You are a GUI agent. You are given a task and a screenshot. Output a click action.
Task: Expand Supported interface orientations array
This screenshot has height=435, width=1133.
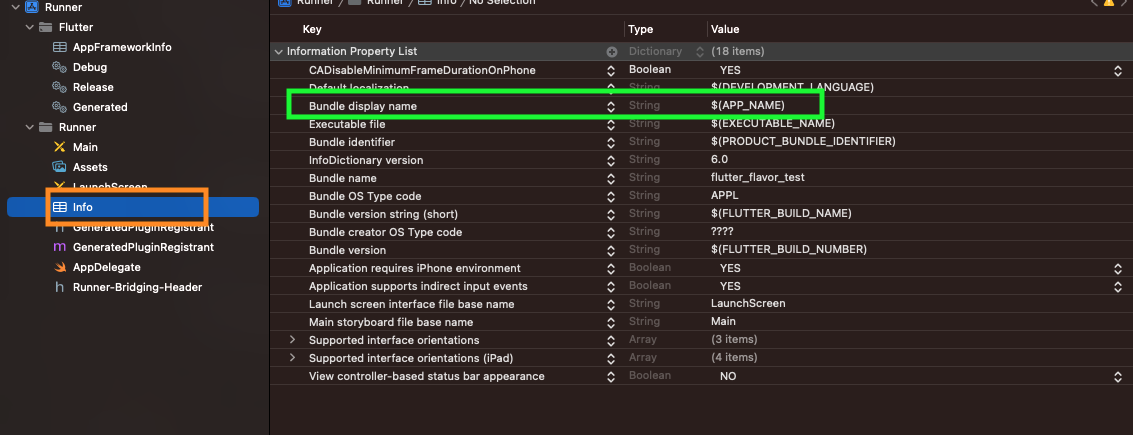tap(293, 340)
